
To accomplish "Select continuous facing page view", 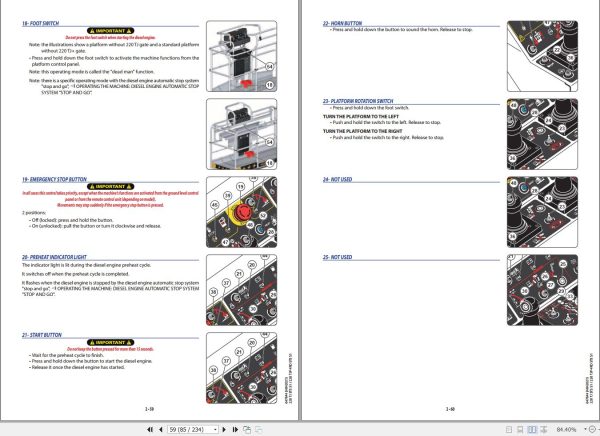I will [543, 429].
